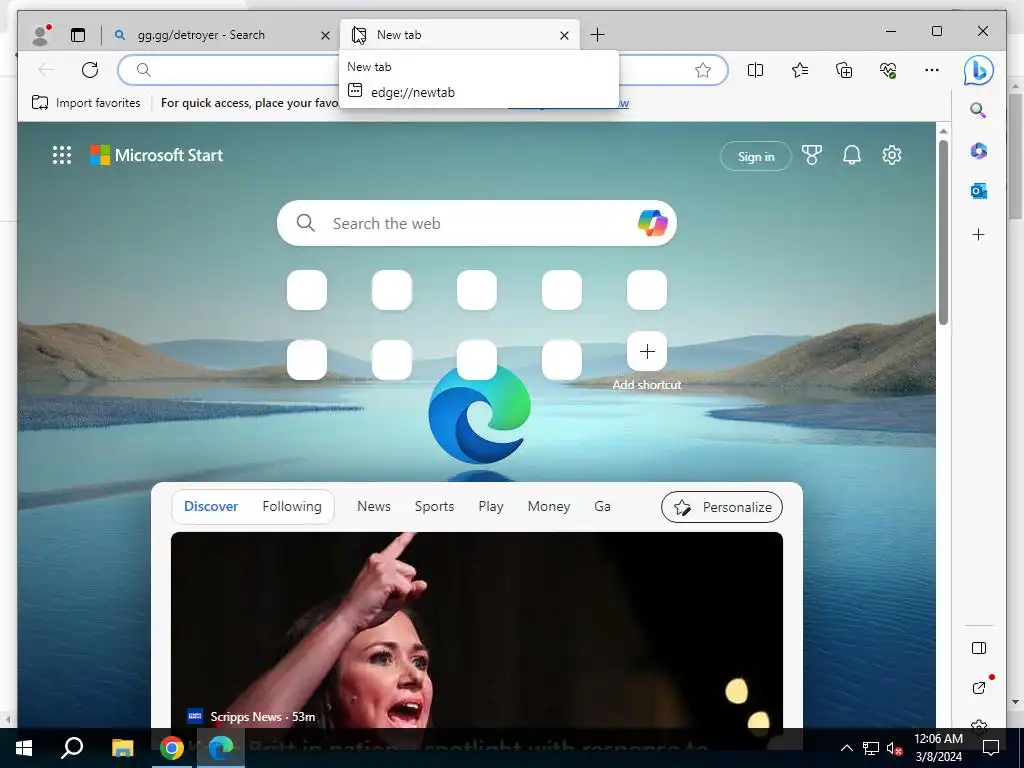This screenshot has width=1024, height=768.
Task: Click the Search the web box
Action: point(477,223)
